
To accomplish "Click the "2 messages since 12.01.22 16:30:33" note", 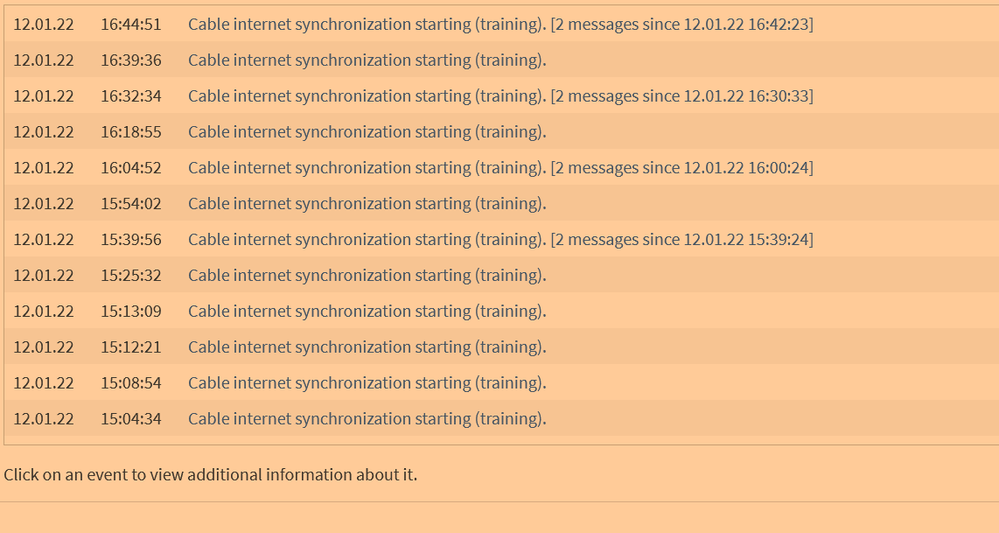I will [x=682, y=96].
